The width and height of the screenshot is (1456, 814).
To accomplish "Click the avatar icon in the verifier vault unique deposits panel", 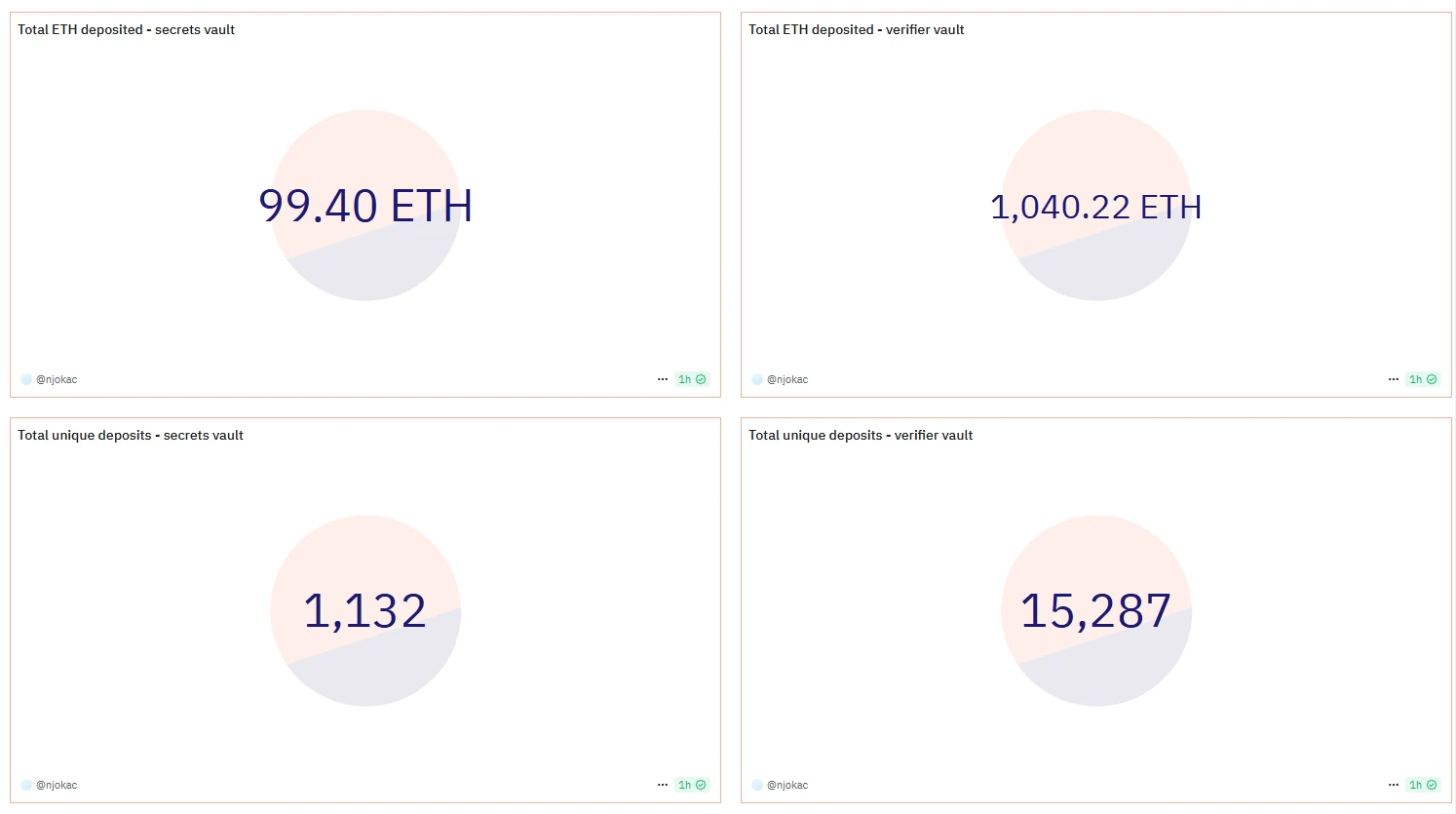I will pos(757,785).
